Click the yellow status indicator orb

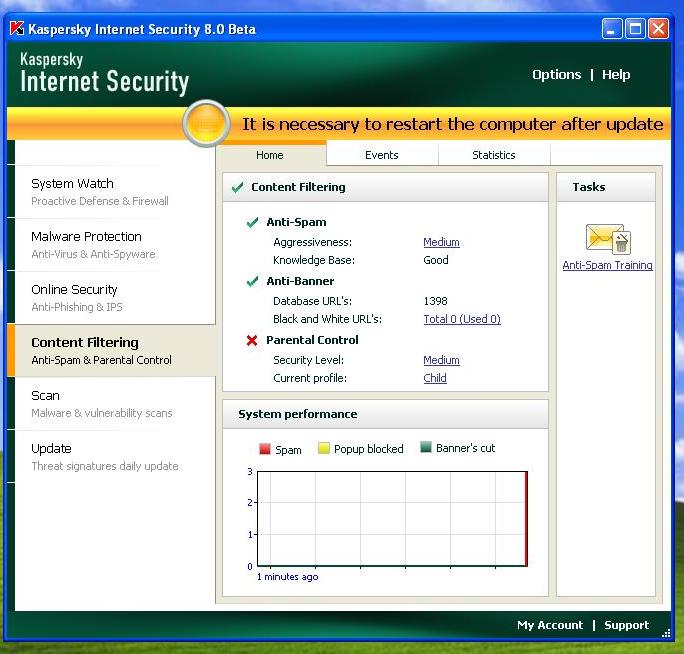coord(206,123)
